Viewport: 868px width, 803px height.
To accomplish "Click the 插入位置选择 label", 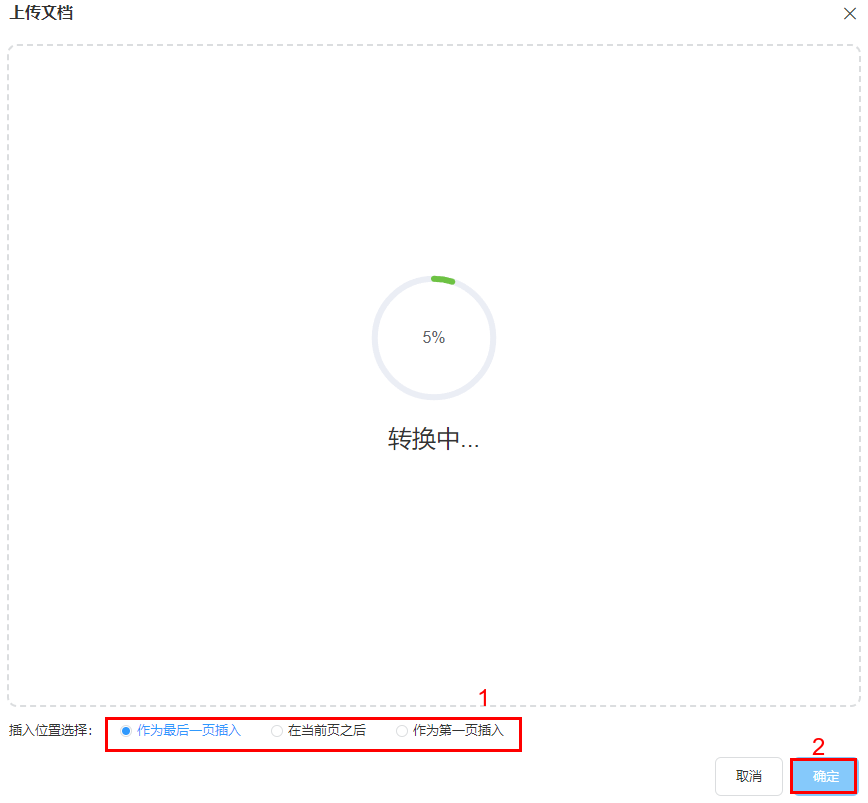I will (50, 731).
